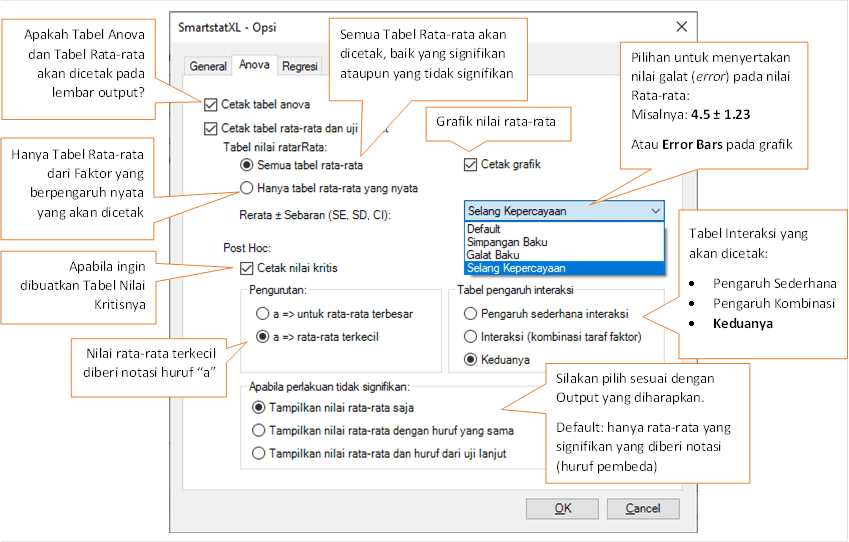This screenshot has width=849, height=542.
Task: Select Semua tabel rata-rata option
Action: (246, 165)
